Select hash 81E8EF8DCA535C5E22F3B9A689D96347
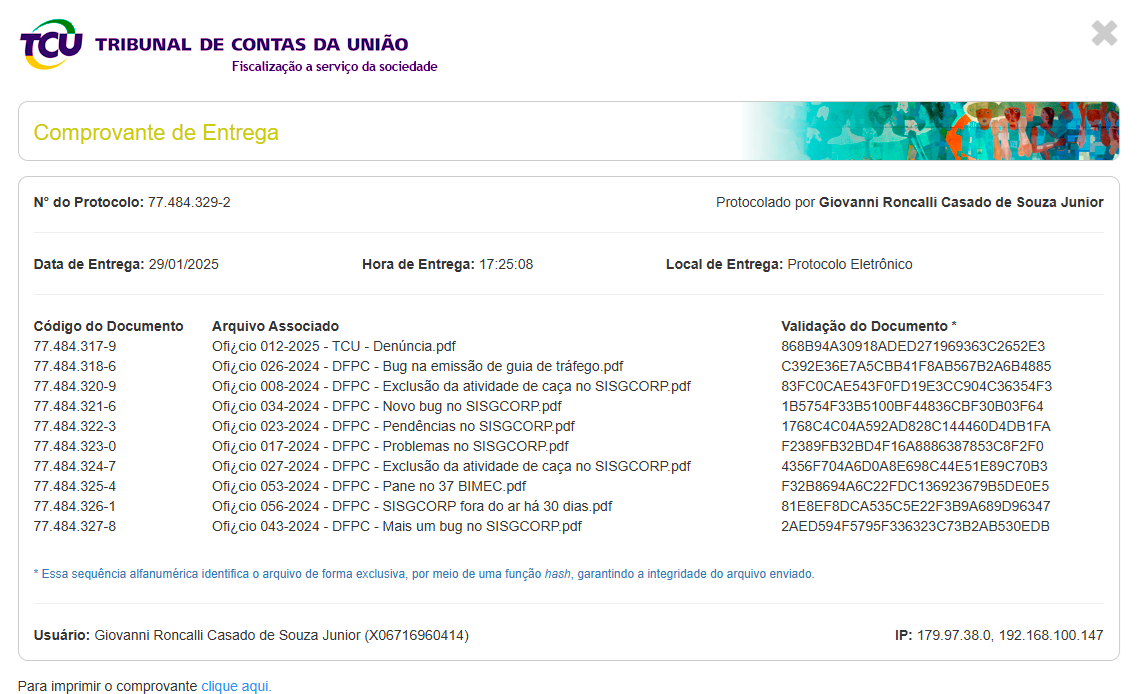Screen dimensions: 1137x694 pos(916,506)
